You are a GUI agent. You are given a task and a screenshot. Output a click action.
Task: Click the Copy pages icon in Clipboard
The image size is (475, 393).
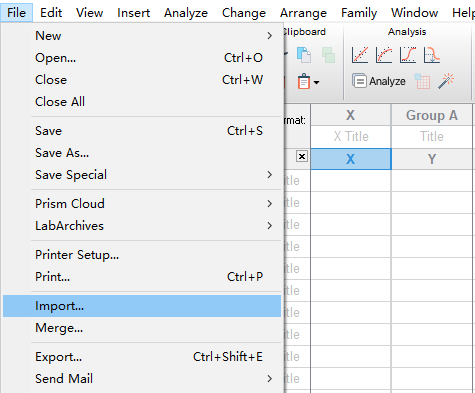(x=304, y=55)
